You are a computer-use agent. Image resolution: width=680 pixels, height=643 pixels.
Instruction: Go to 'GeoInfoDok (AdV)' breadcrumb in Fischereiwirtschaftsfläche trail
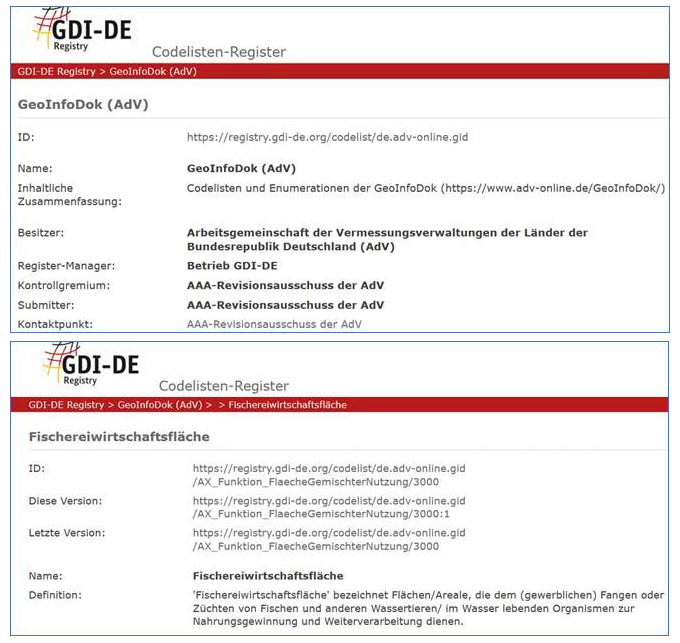click(x=160, y=405)
